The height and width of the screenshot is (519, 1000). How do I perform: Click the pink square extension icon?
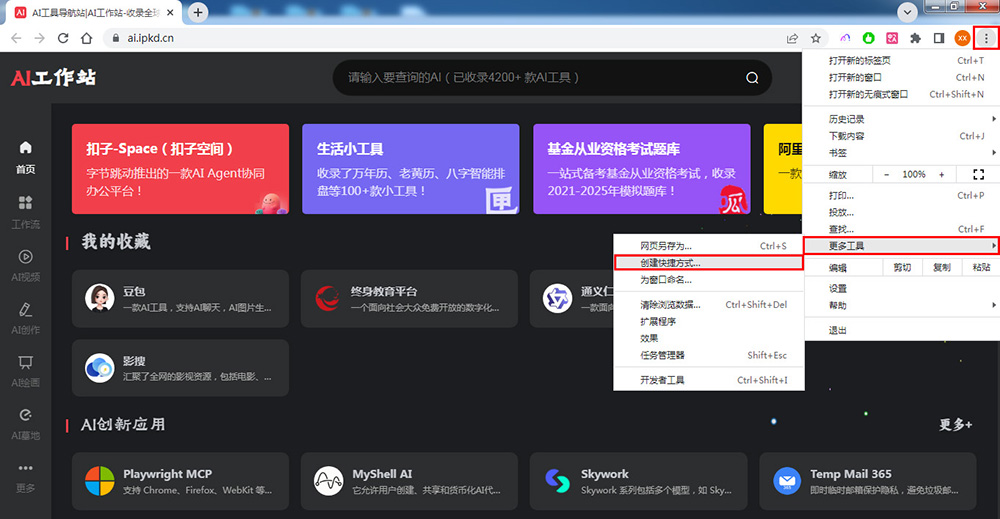892,38
